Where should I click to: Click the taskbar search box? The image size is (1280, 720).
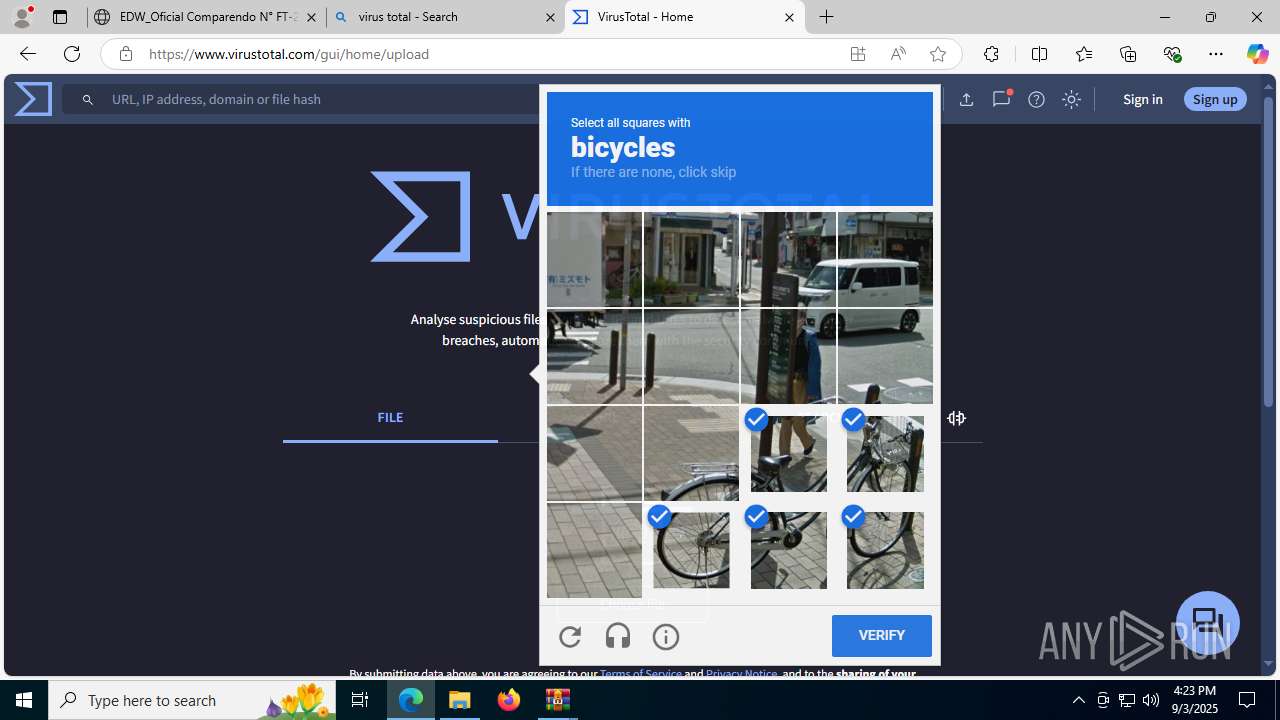tap(192, 700)
